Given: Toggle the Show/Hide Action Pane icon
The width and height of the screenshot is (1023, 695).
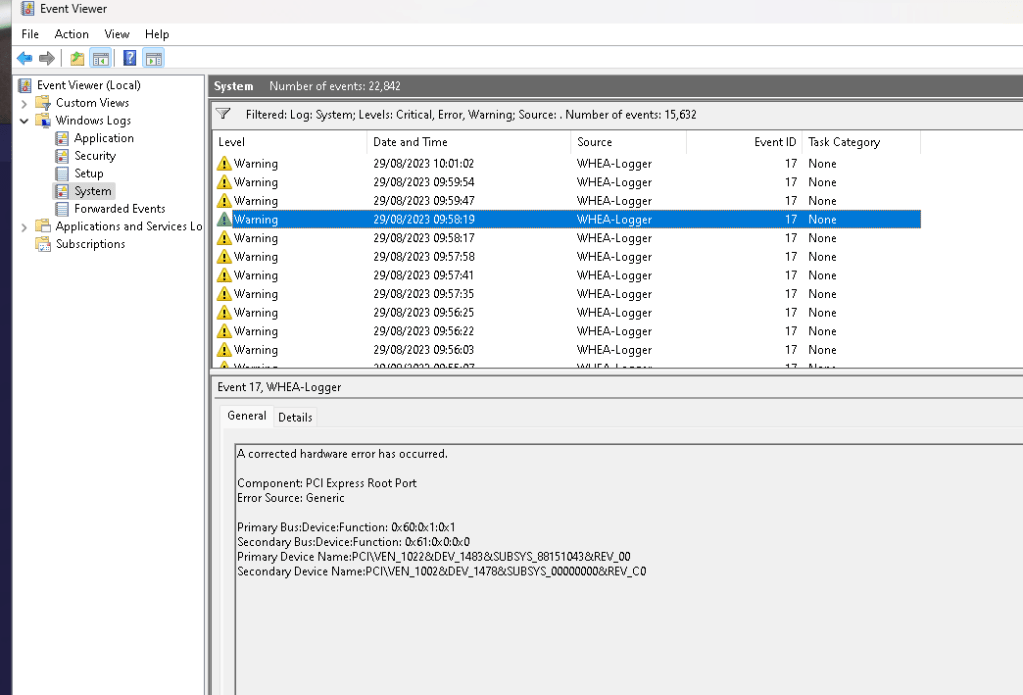Looking at the screenshot, I should point(154,59).
